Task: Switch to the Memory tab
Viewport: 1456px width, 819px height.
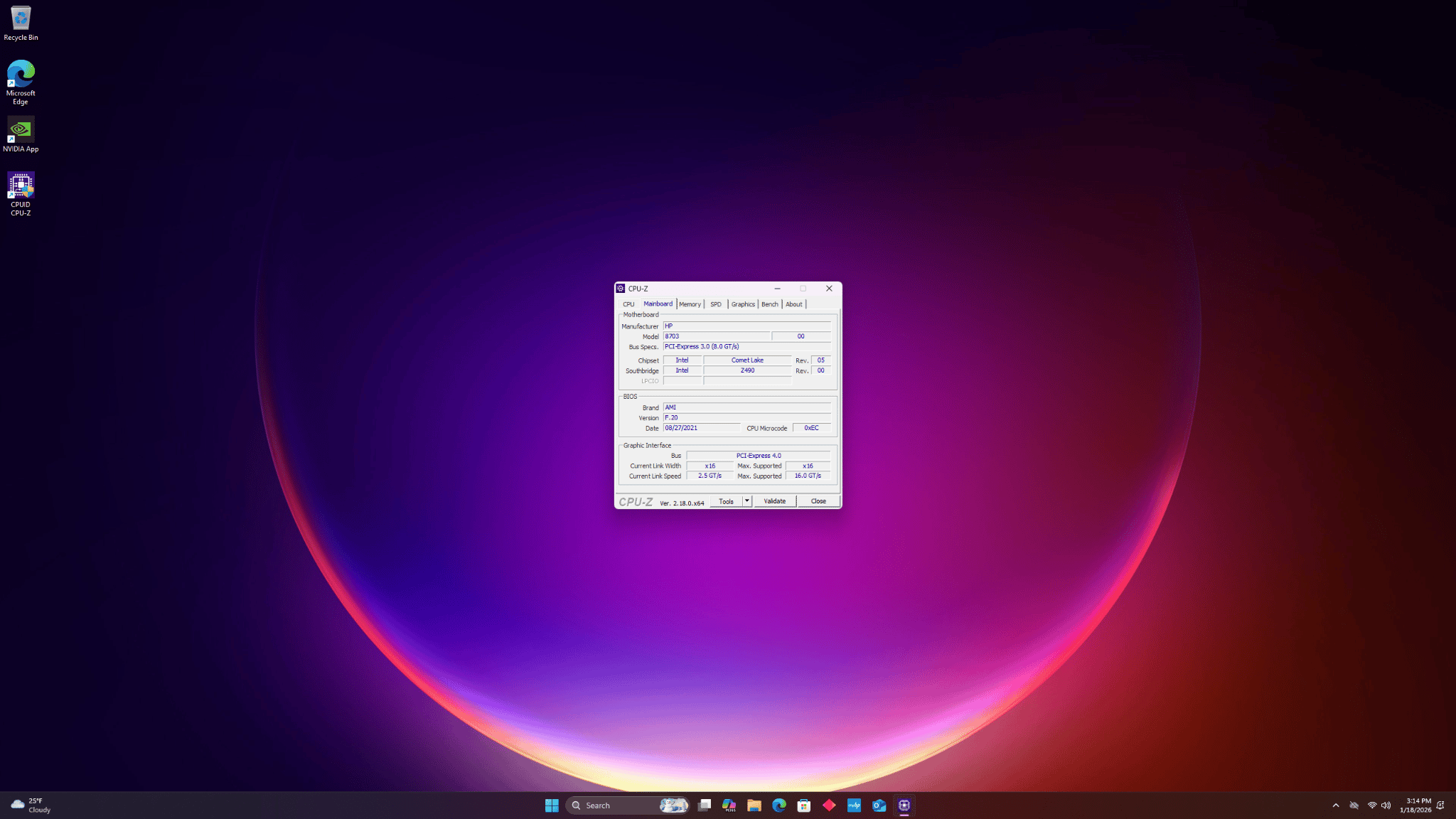Action: (x=690, y=304)
